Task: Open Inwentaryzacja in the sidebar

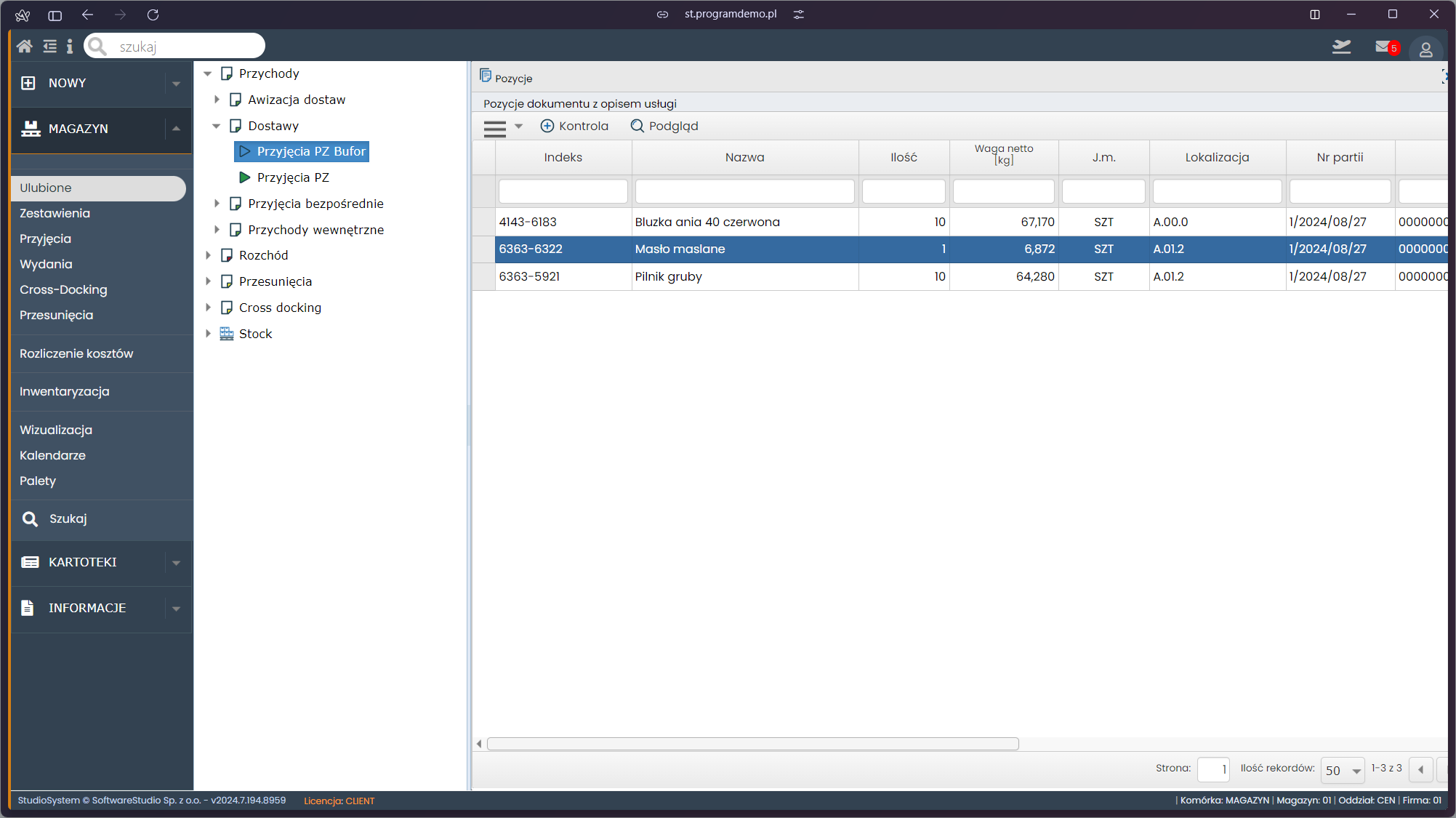Action: pyautogui.click(x=65, y=392)
